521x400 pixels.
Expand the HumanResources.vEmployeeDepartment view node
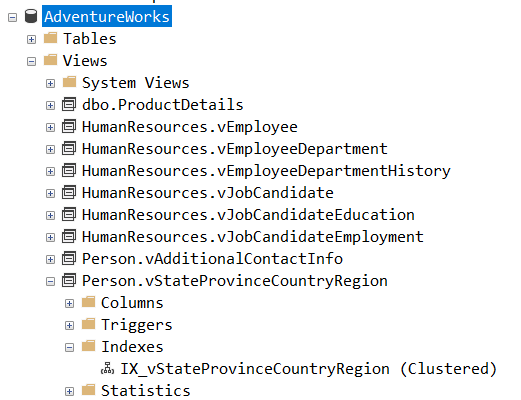coord(50,149)
